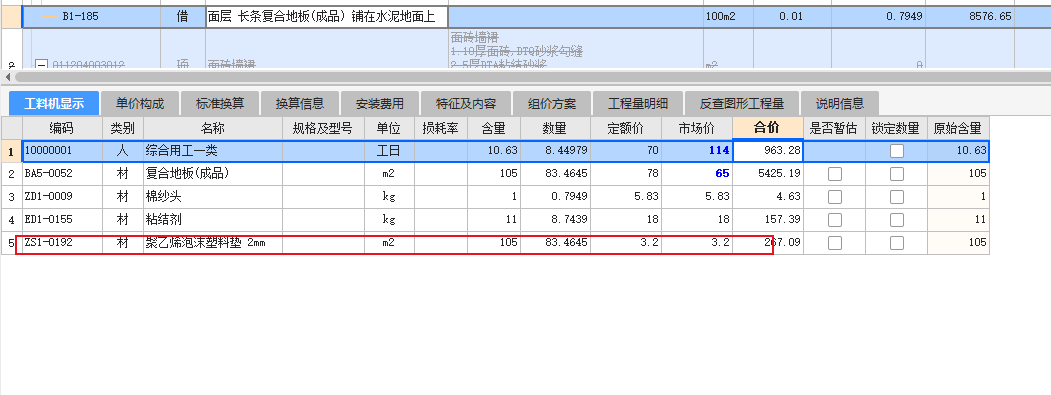The height and width of the screenshot is (395, 1051).
Task: Select the 5425.19 total cell
Action: click(x=768, y=174)
